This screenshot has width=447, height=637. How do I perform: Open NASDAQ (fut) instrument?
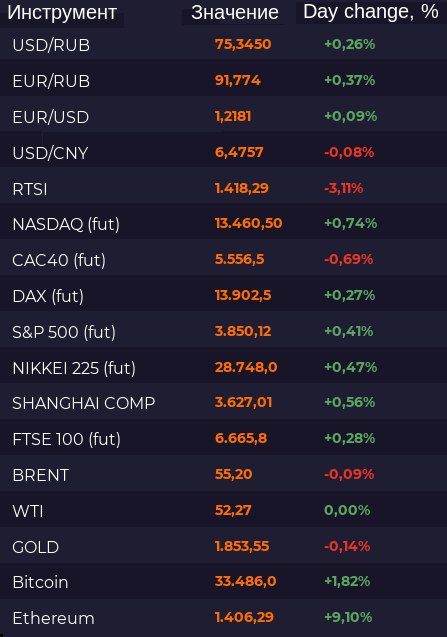tap(66, 224)
